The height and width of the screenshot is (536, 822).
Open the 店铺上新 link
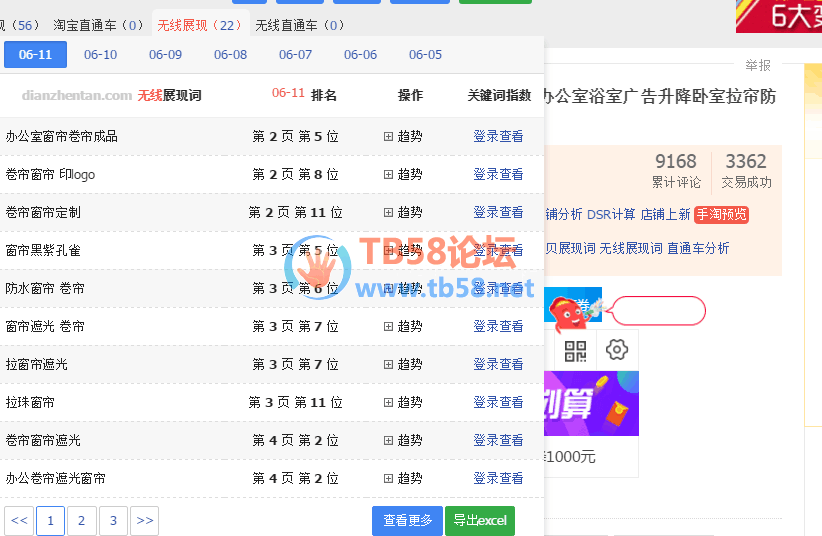666,215
